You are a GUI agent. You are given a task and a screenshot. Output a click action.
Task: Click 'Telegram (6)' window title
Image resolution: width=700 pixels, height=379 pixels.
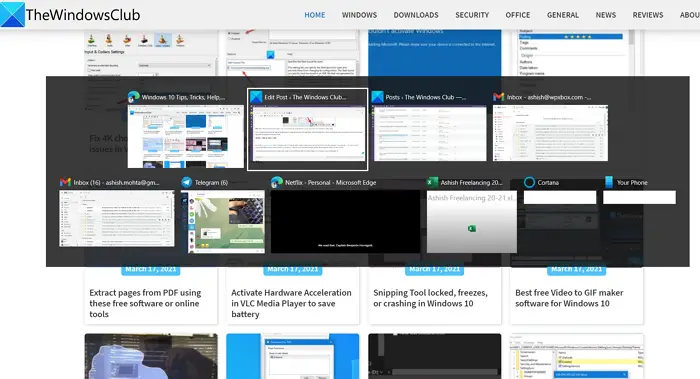(211, 182)
